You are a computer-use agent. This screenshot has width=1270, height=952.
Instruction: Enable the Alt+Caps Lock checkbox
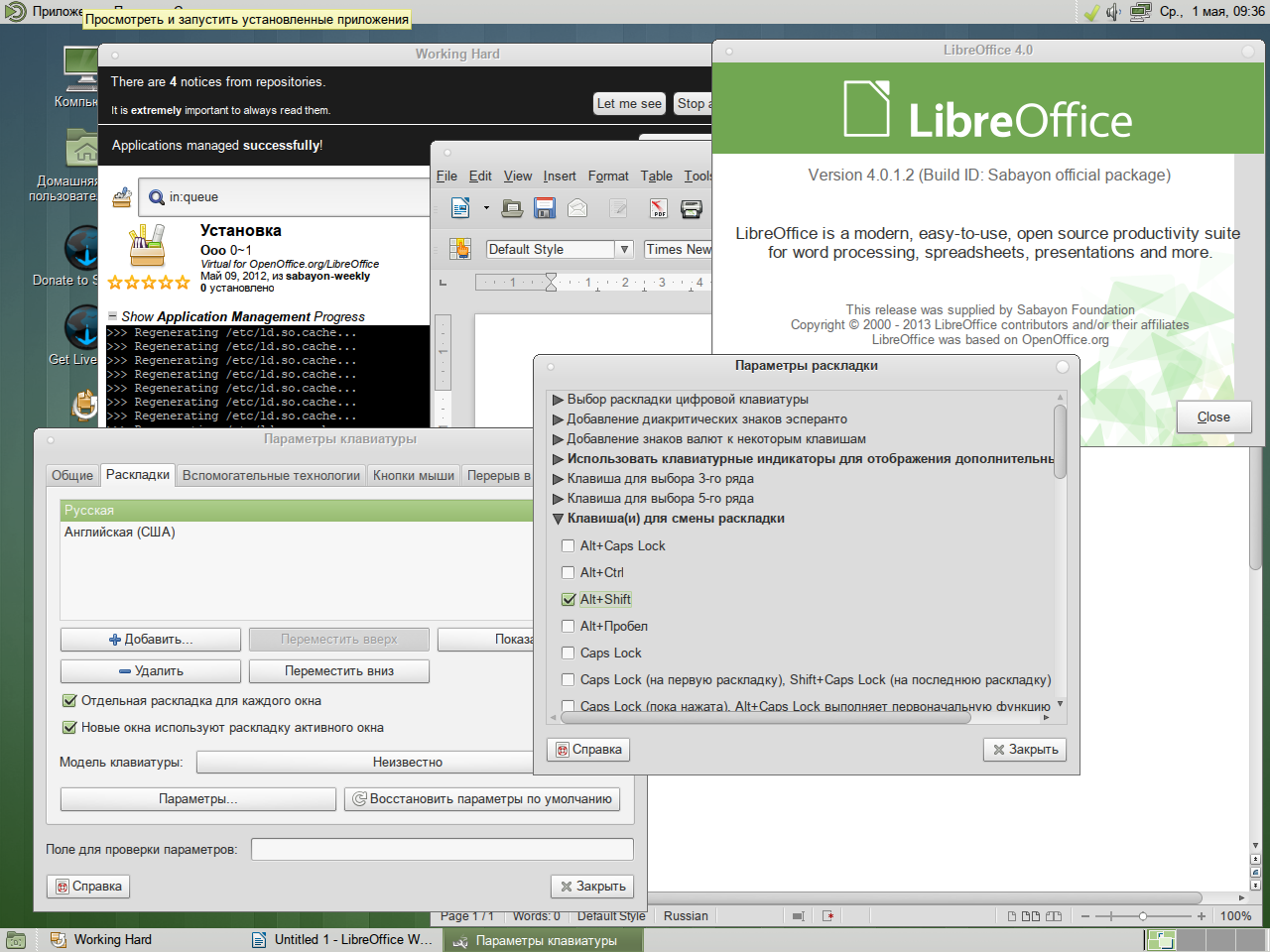click(569, 546)
